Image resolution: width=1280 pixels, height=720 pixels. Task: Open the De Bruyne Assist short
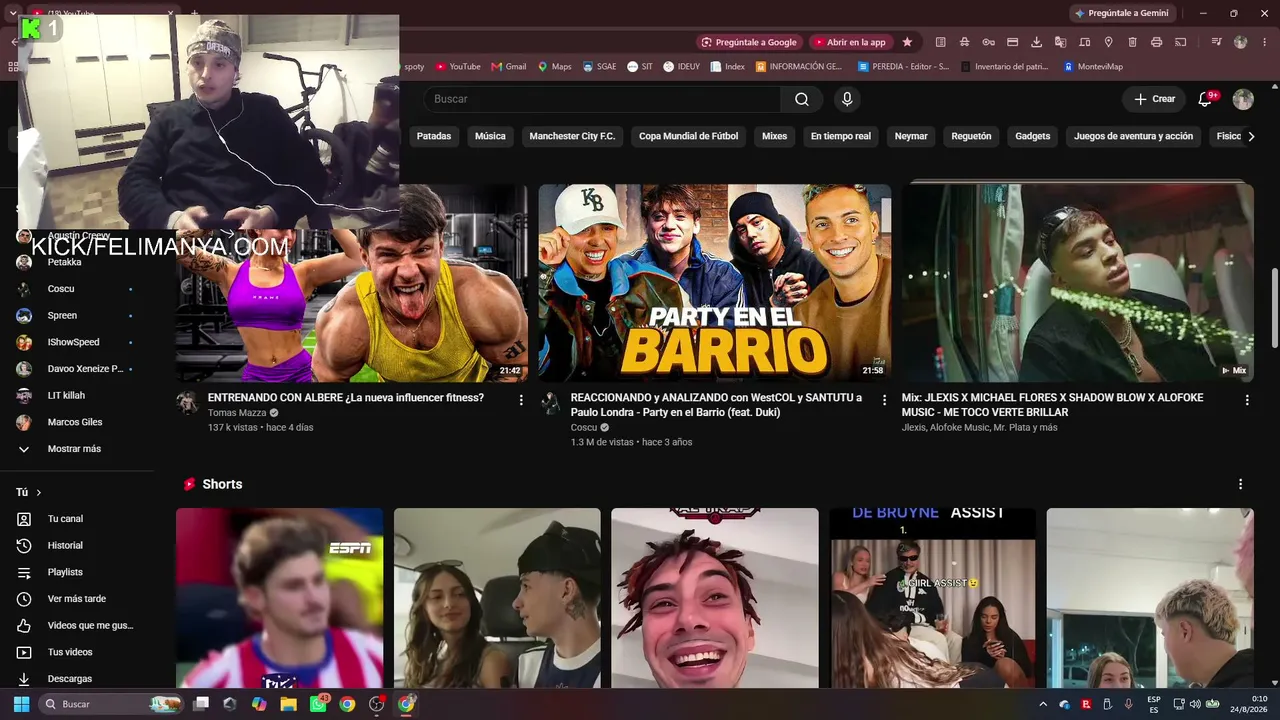coord(933,597)
